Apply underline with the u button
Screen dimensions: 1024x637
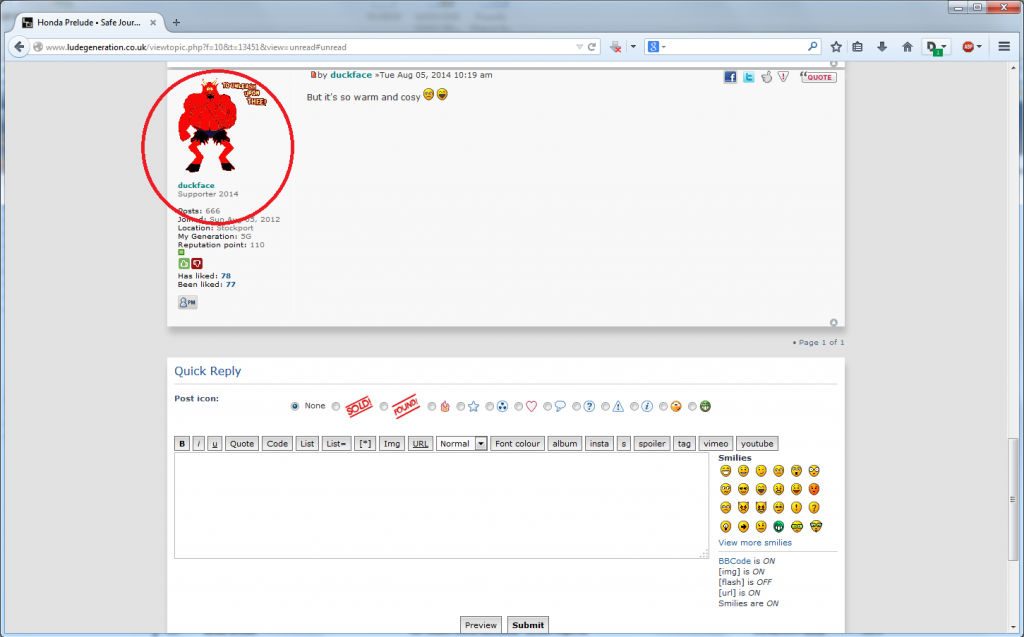[214, 444]
